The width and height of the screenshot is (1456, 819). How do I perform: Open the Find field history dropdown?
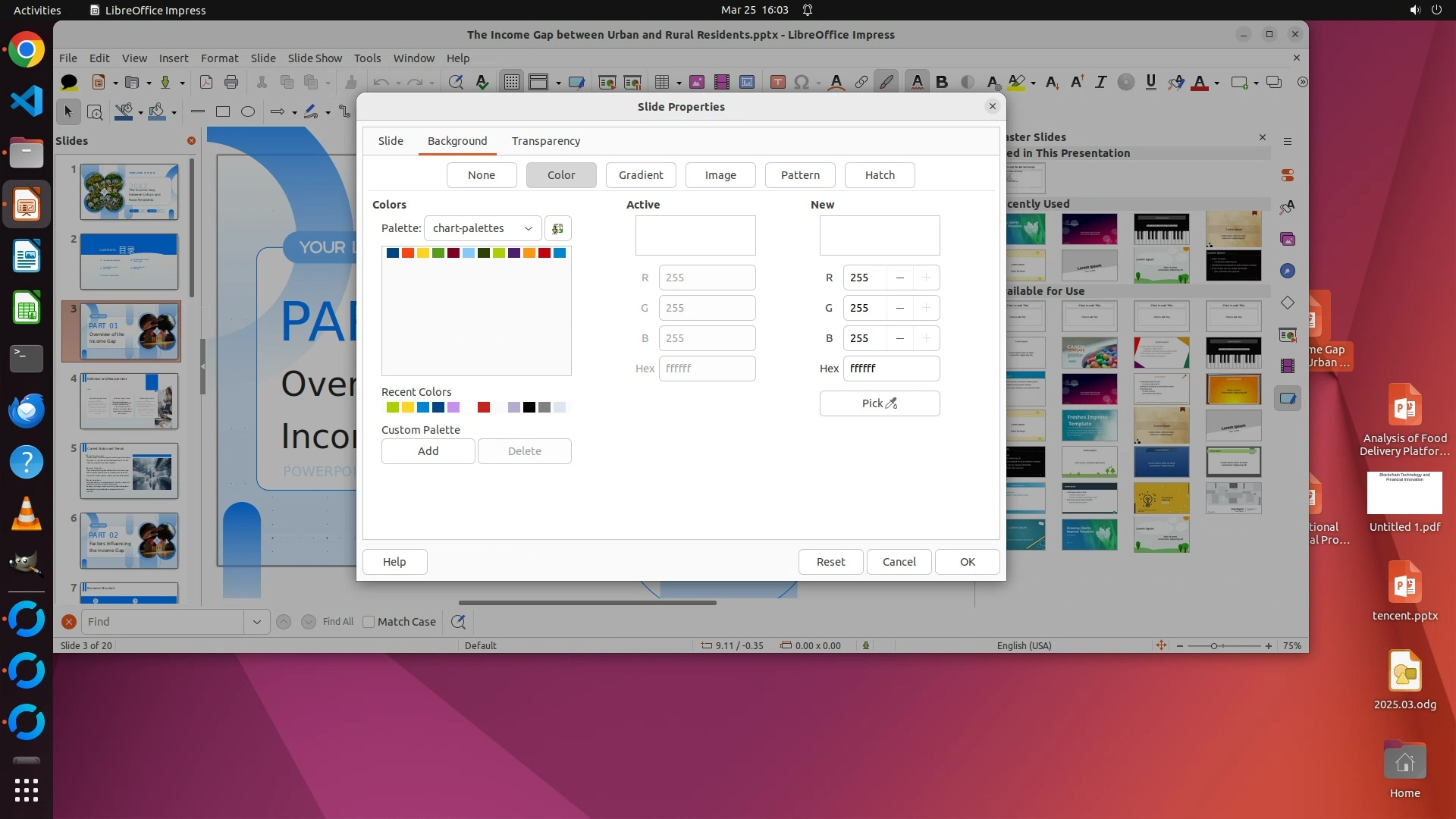point(256,622)
